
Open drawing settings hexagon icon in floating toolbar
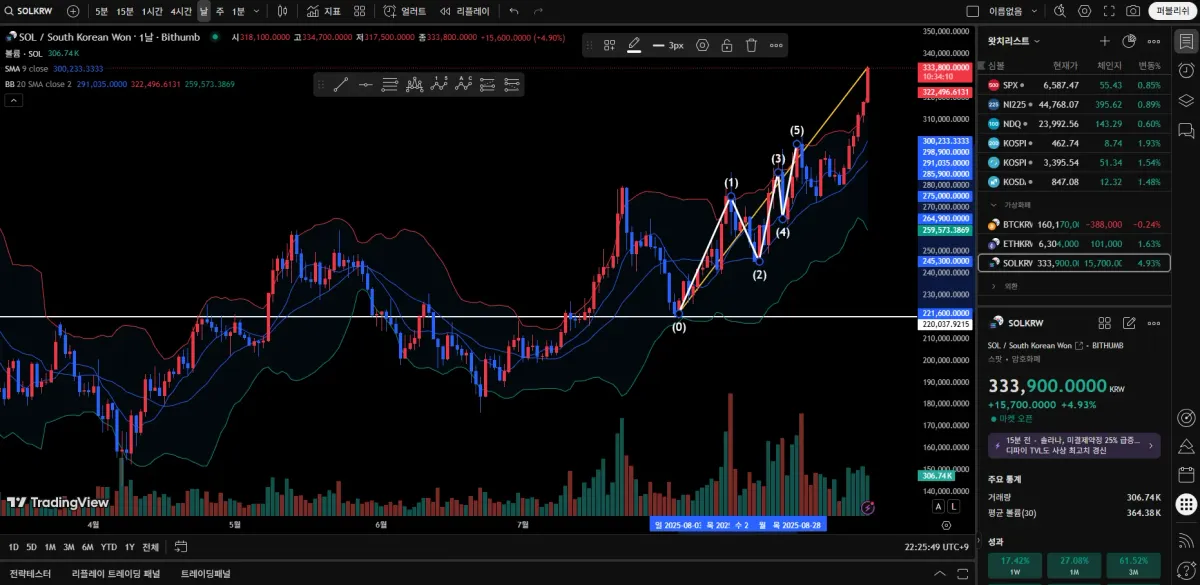702,45
